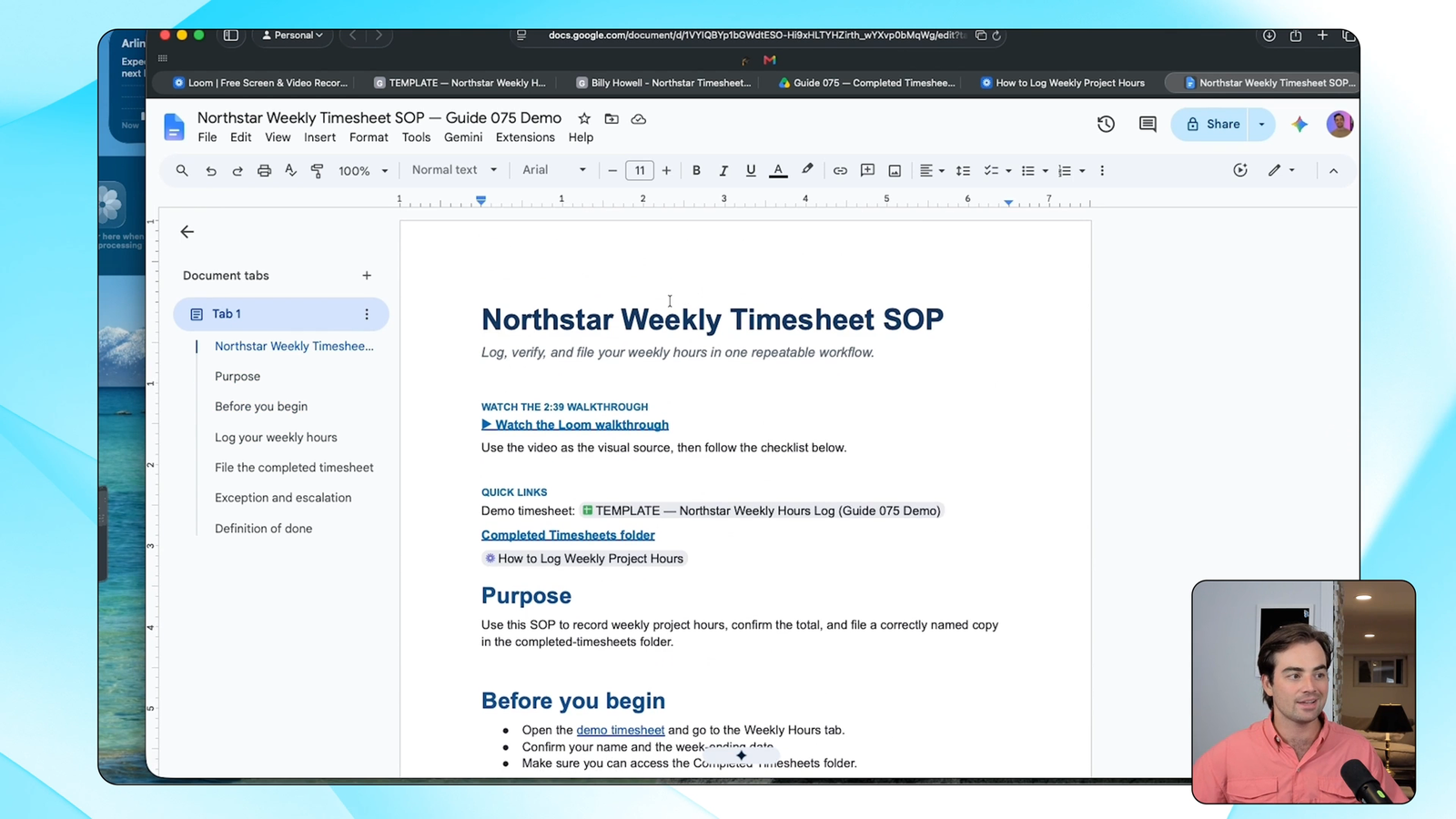Share the page from Safari toolbar

tap(1296, 35)
